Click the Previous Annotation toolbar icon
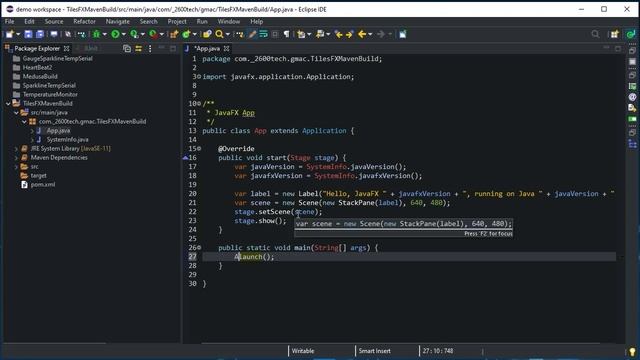Screen dimensions: 640x360 coord(320,34)
